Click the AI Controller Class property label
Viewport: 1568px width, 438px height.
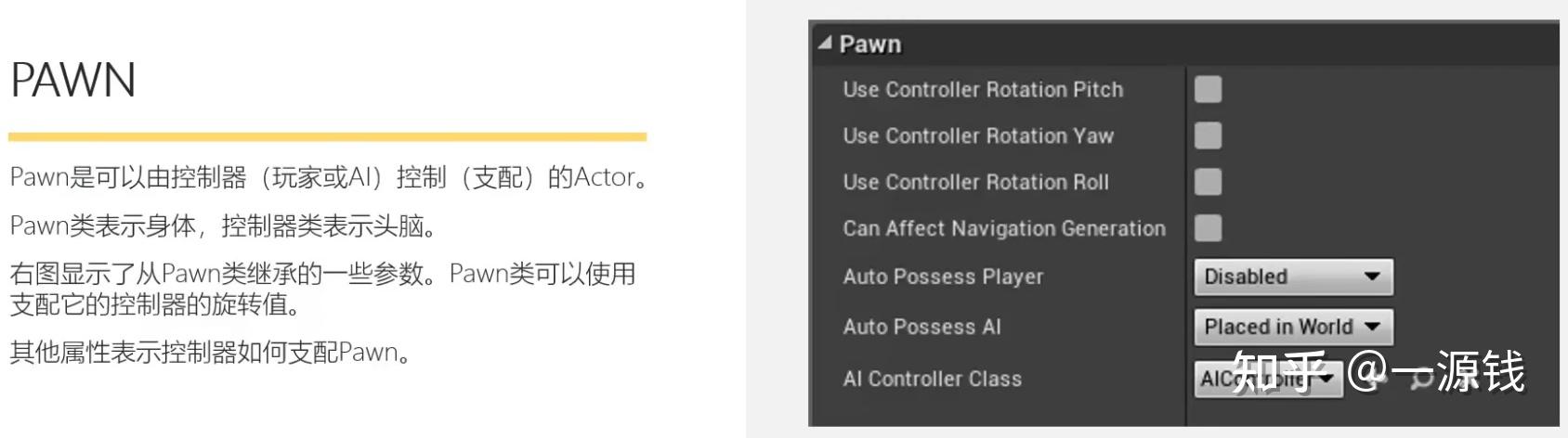932,379
